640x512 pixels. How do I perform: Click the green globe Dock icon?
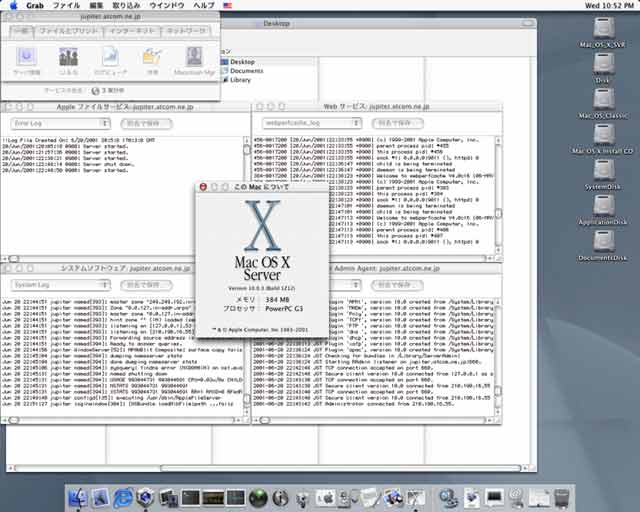click(x=258, y=498)
